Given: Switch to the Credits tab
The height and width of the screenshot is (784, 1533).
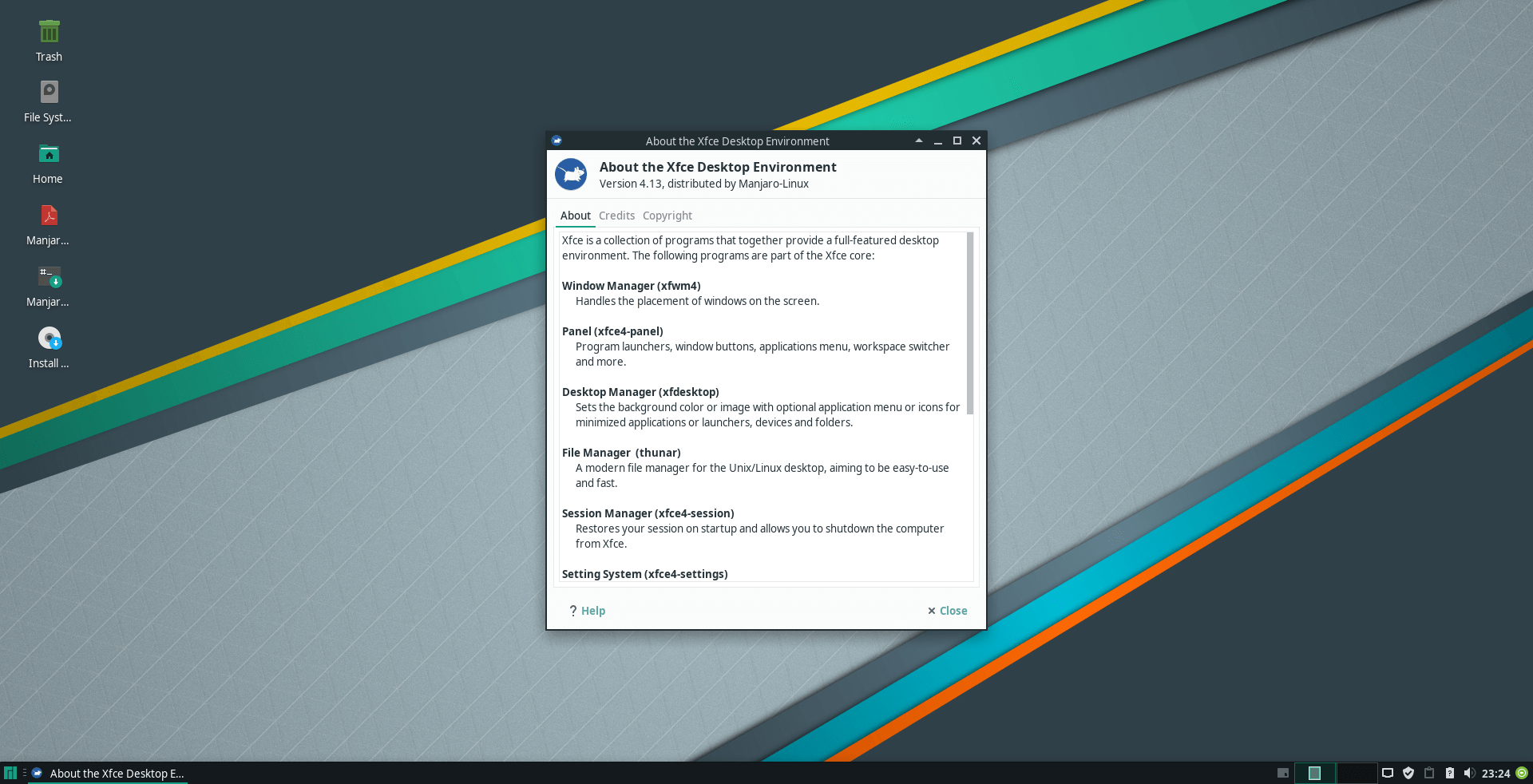Looking at the screenshot, I should coord(616,216).
